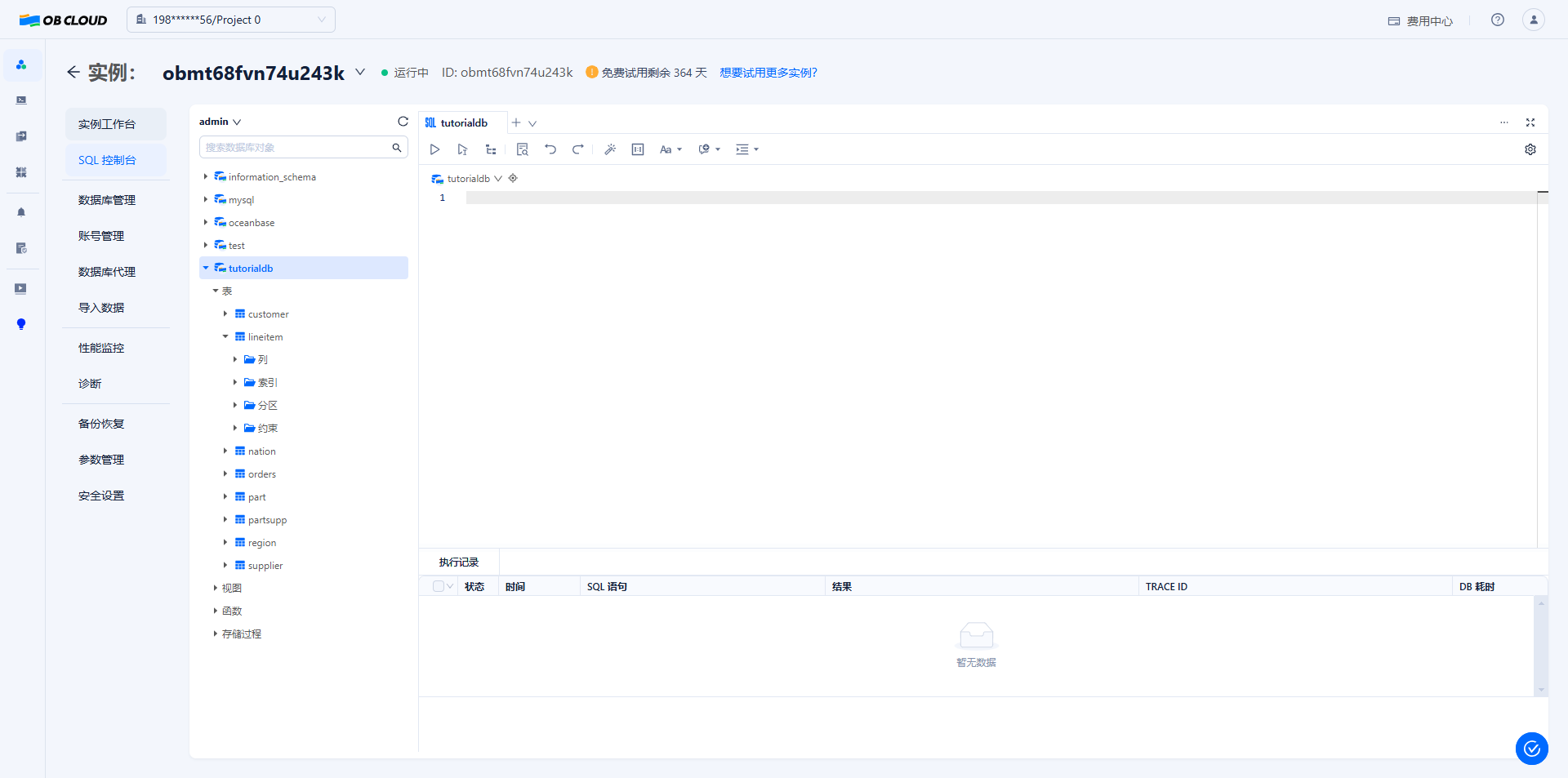Open the admin user dropdown
Screen dimensions: 1568x778
[x=220, y=122]
